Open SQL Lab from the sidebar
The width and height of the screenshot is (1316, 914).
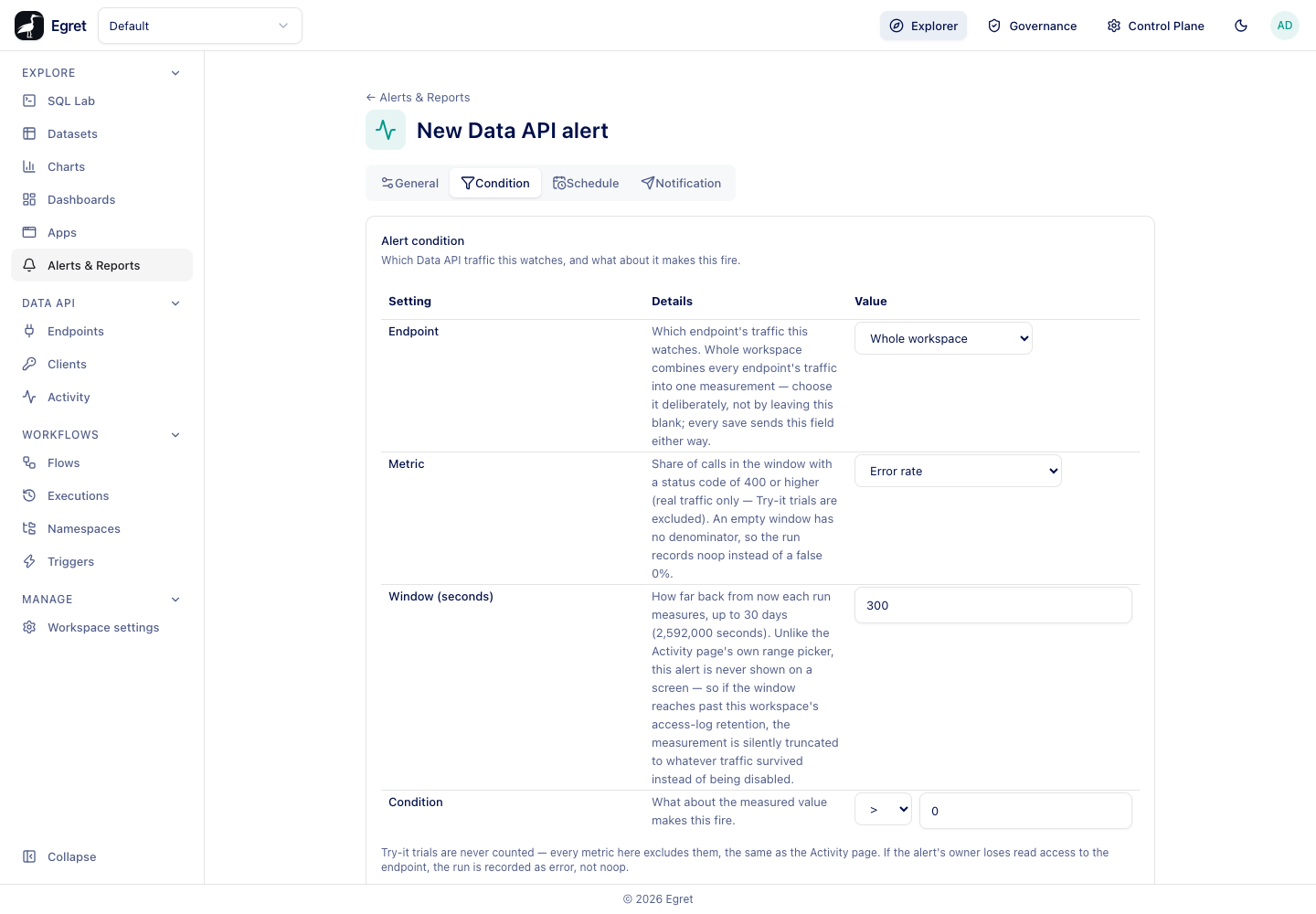coord(101,101)
